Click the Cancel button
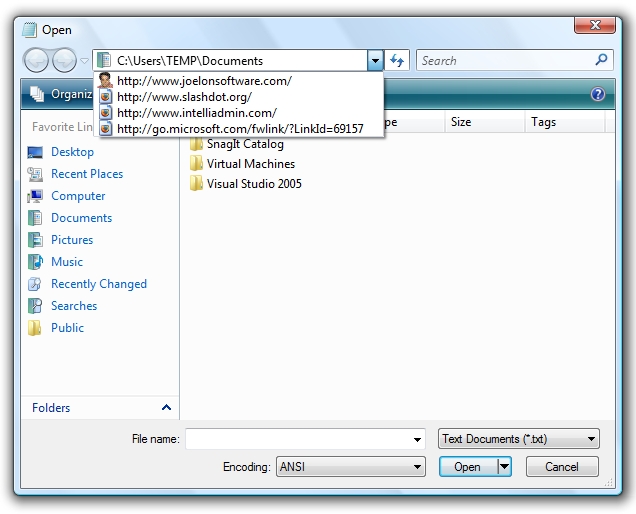 (562, 467)
